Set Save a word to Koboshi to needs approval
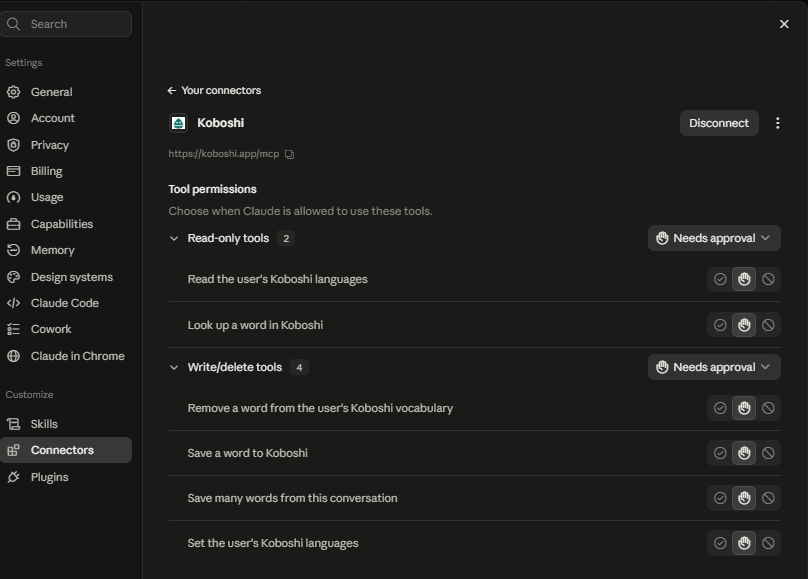Image resolution: width=808 pixels, height=579 pixels. [744, 453]
